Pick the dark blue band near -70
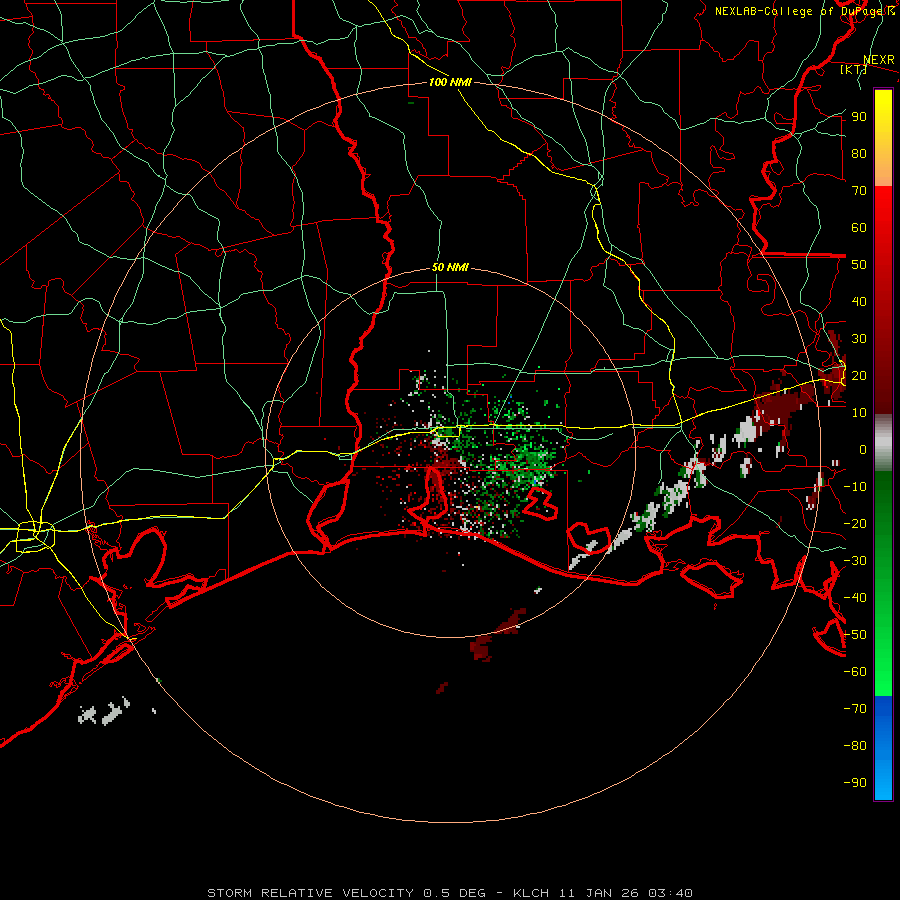Image resolution: width=900 pixels, height=900 pixels. pos(883,709)
